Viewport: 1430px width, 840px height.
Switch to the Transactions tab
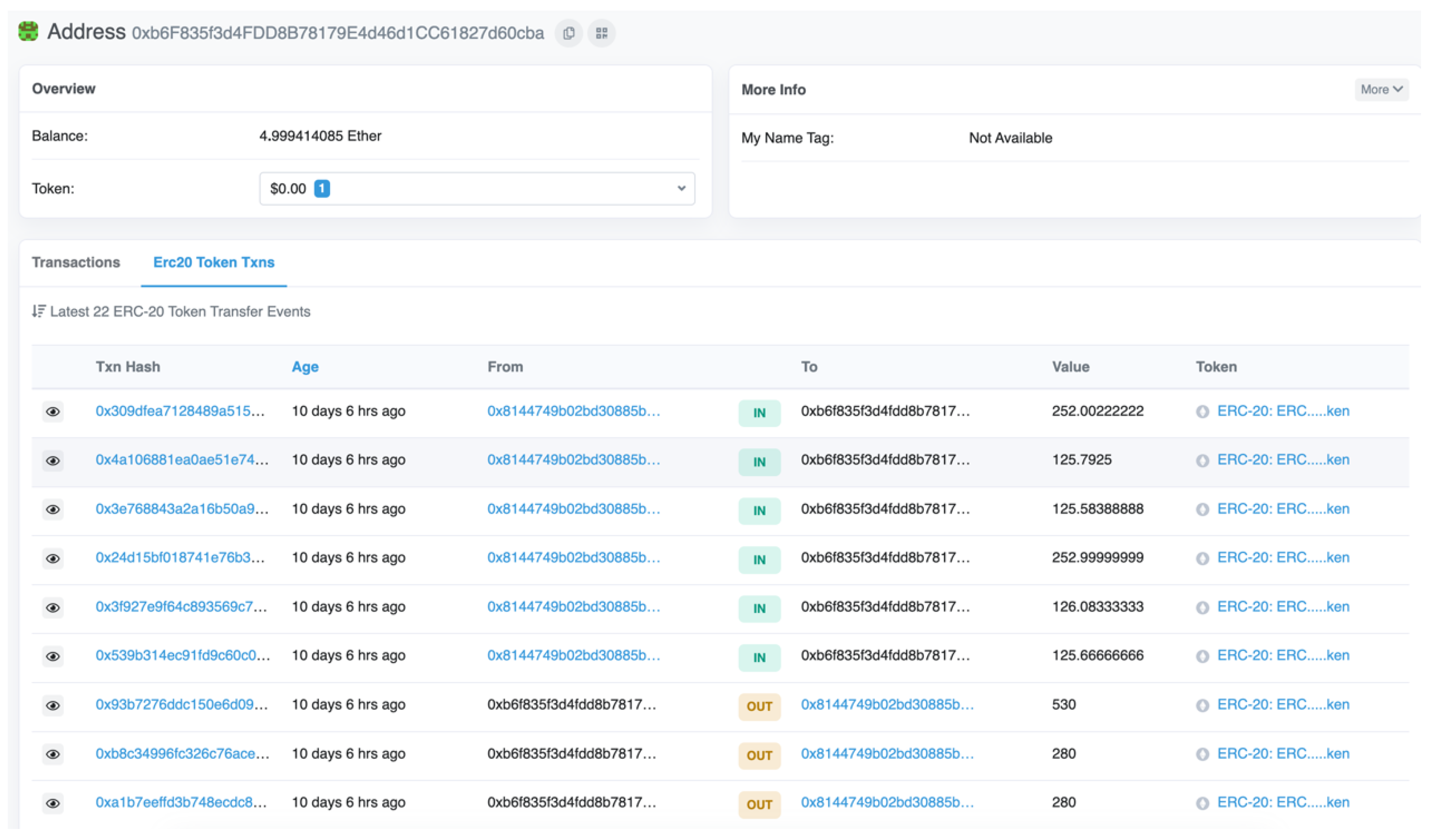click(x=76, y=263)
